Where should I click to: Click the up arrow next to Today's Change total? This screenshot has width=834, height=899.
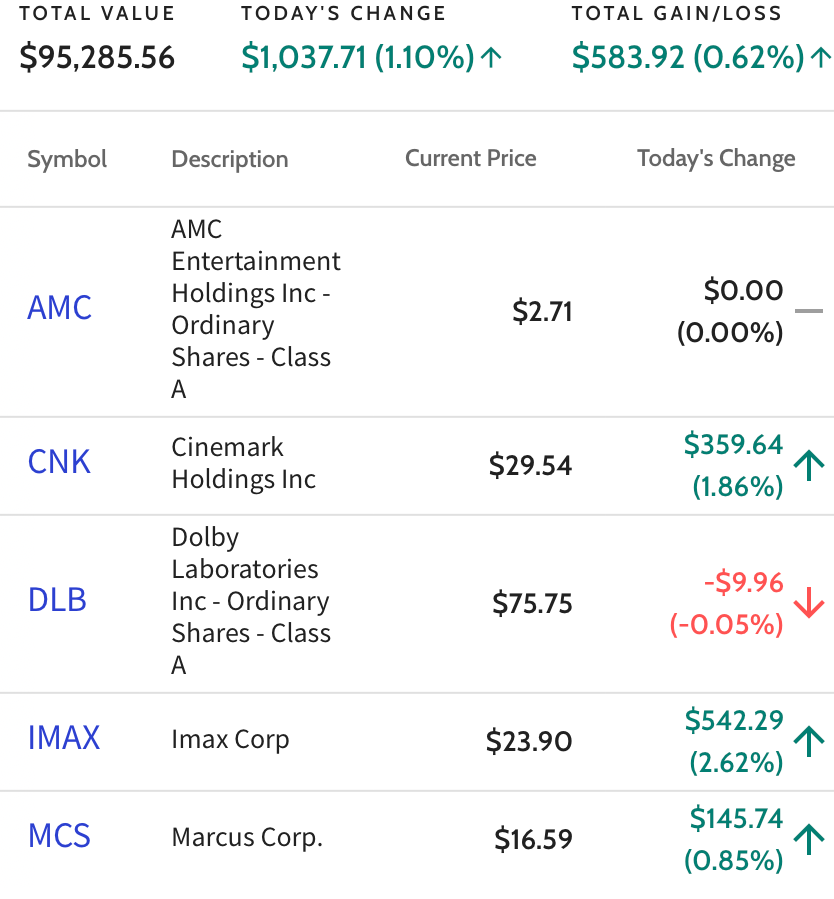click(491, 57)
